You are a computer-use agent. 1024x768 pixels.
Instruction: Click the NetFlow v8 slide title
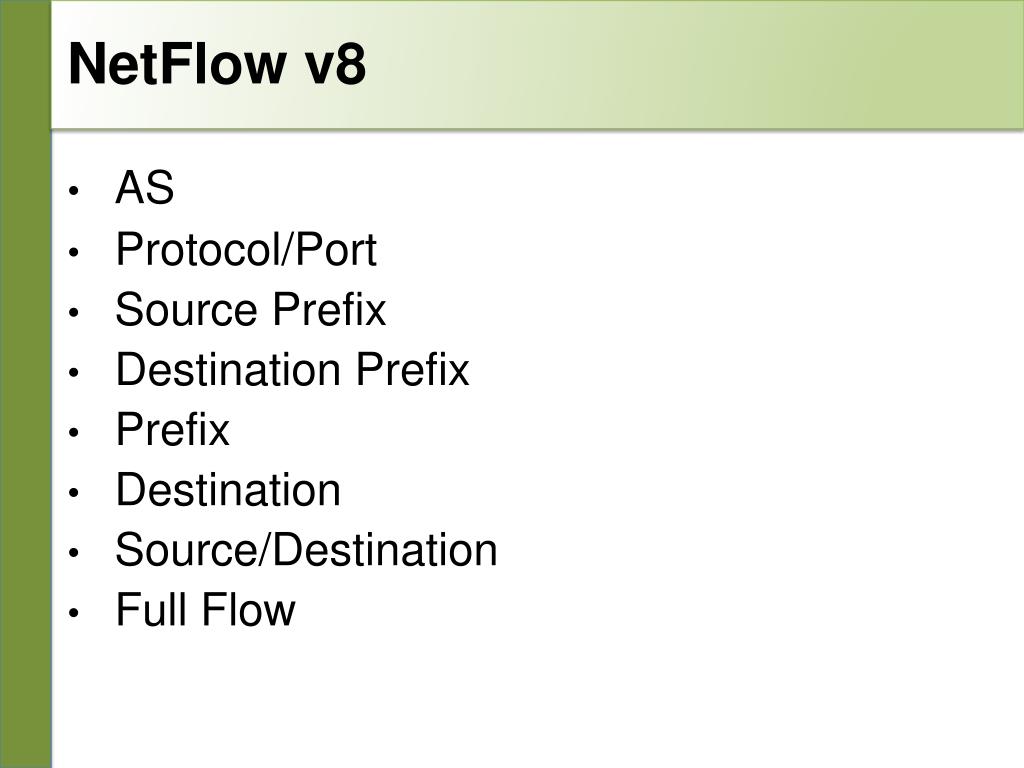[217, 64]
